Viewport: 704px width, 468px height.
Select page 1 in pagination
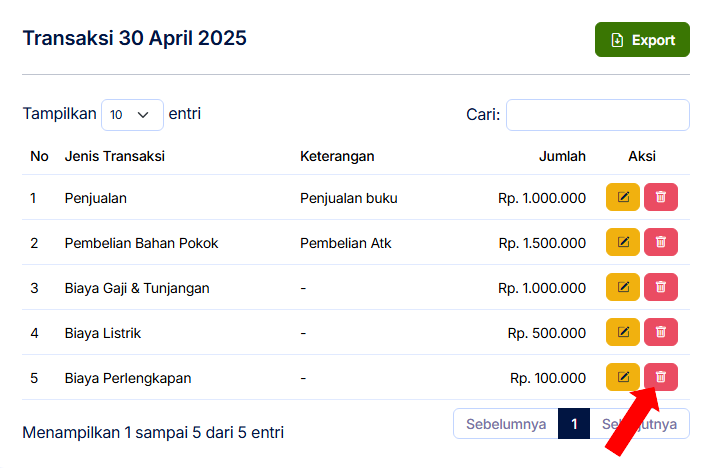[x=574, y=424]
